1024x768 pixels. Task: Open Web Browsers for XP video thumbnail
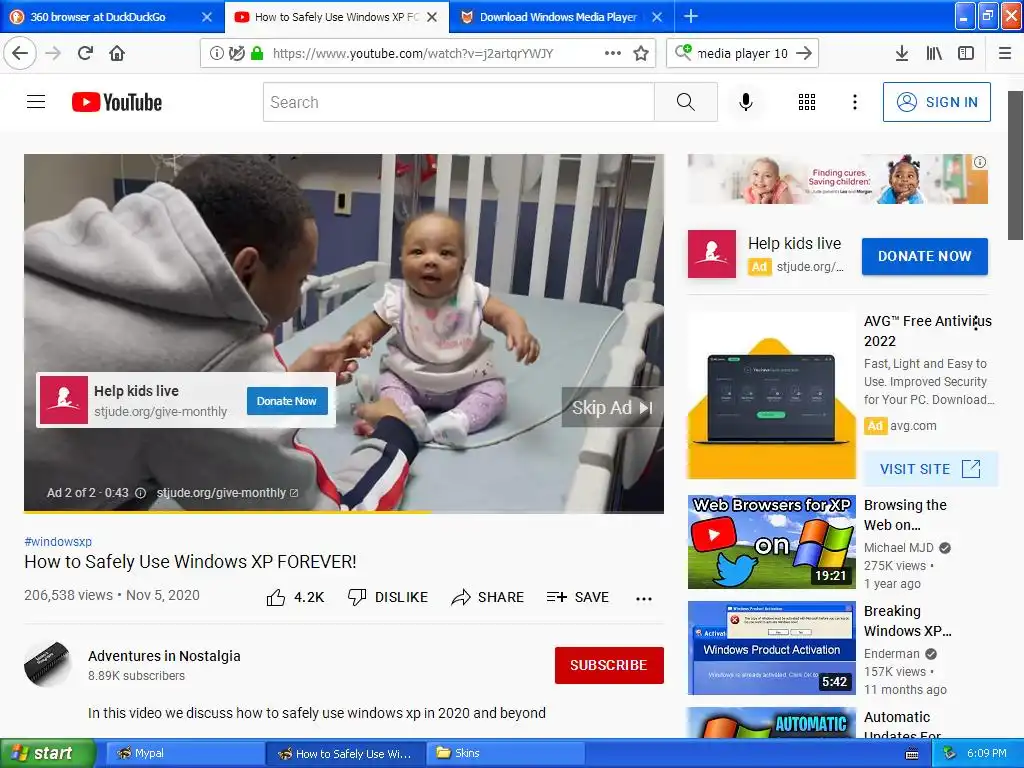(771, 542)
